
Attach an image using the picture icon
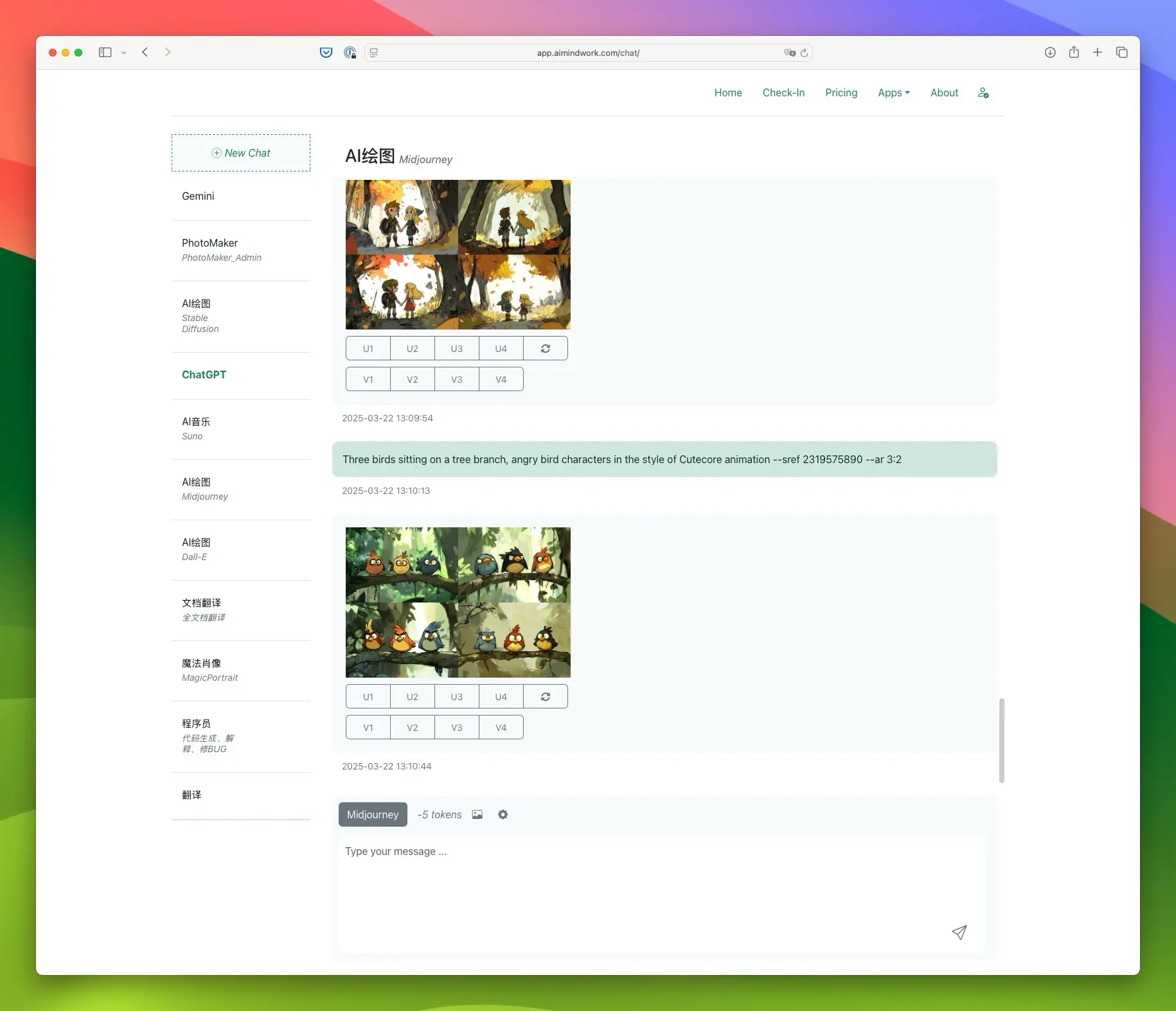pyautogui.click(x=477, y=814)
